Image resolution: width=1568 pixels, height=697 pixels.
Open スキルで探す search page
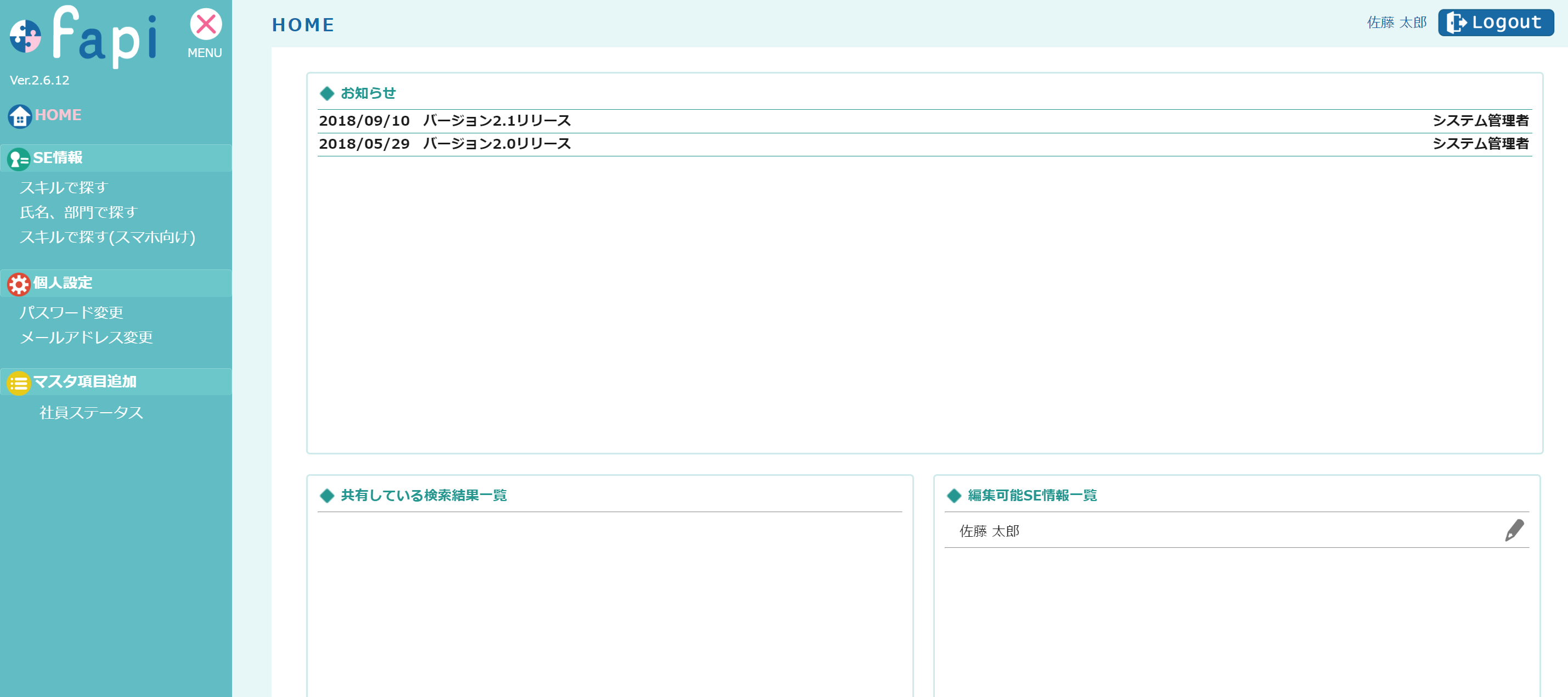pyautogui.click(x=64, y=188)
